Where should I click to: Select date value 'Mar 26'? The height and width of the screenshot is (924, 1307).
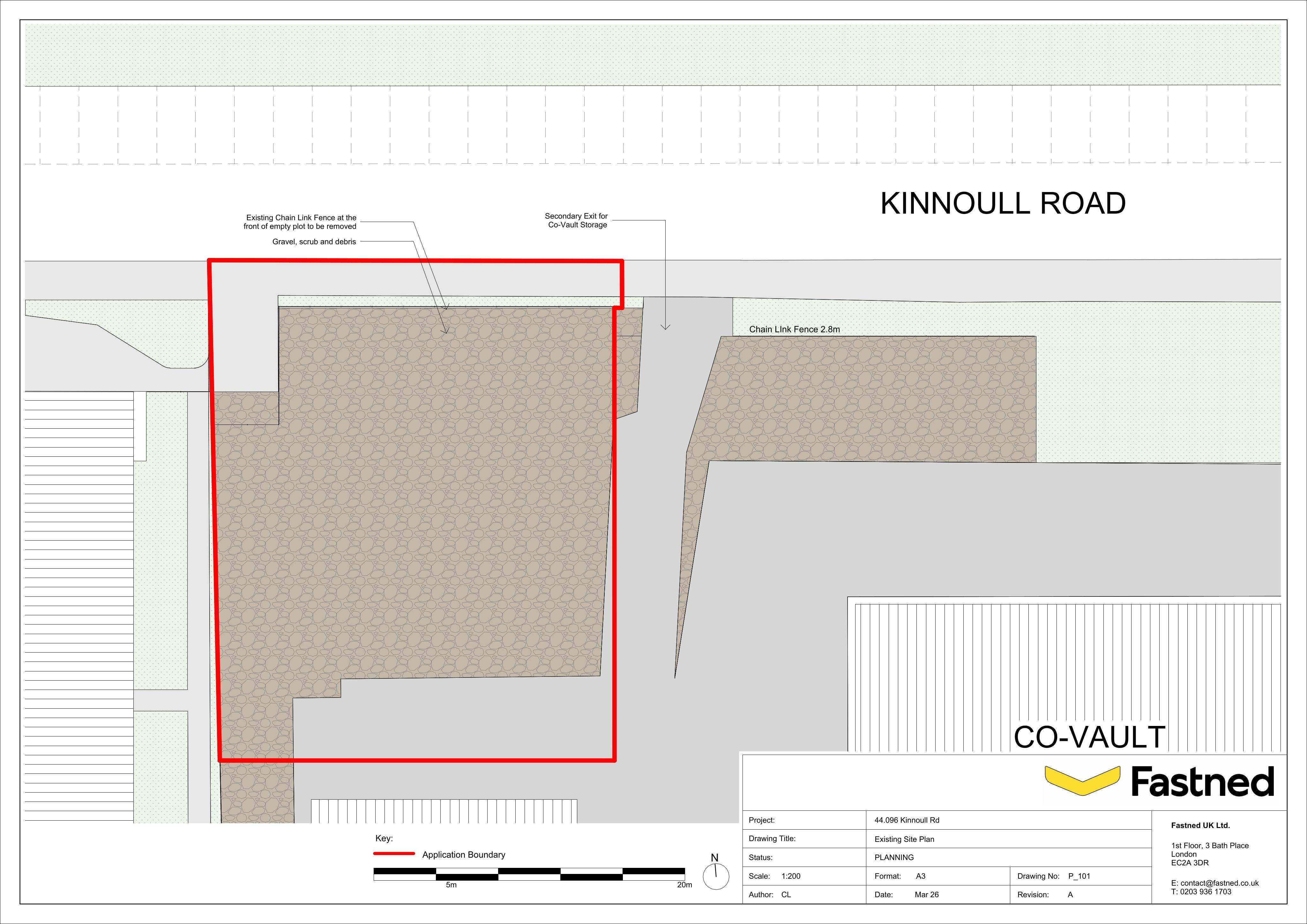point(927,894)
